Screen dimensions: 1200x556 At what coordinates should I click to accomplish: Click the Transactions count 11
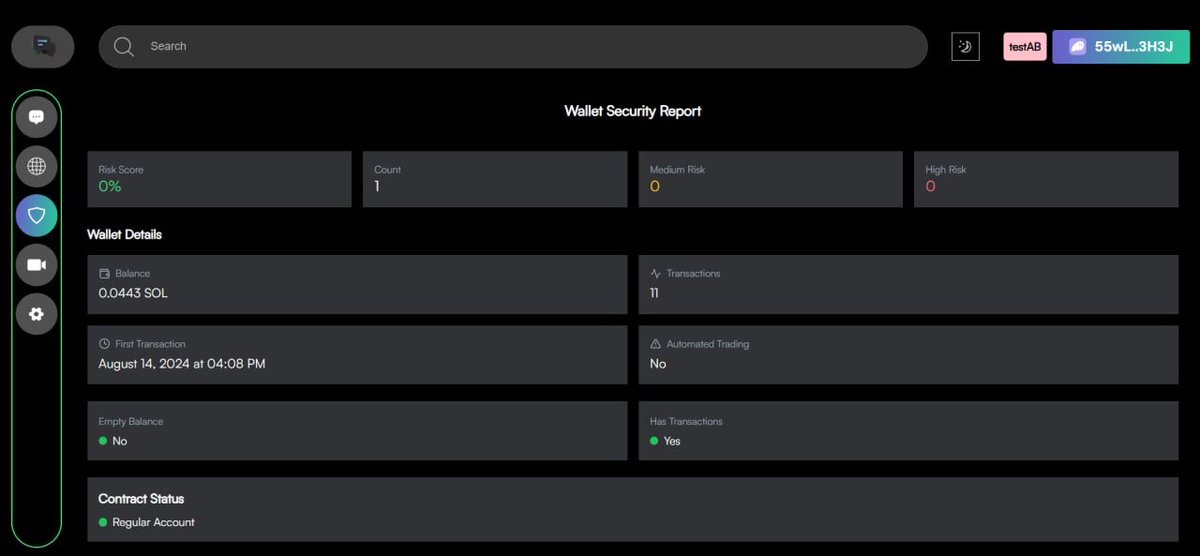click(x=654, y=294)
